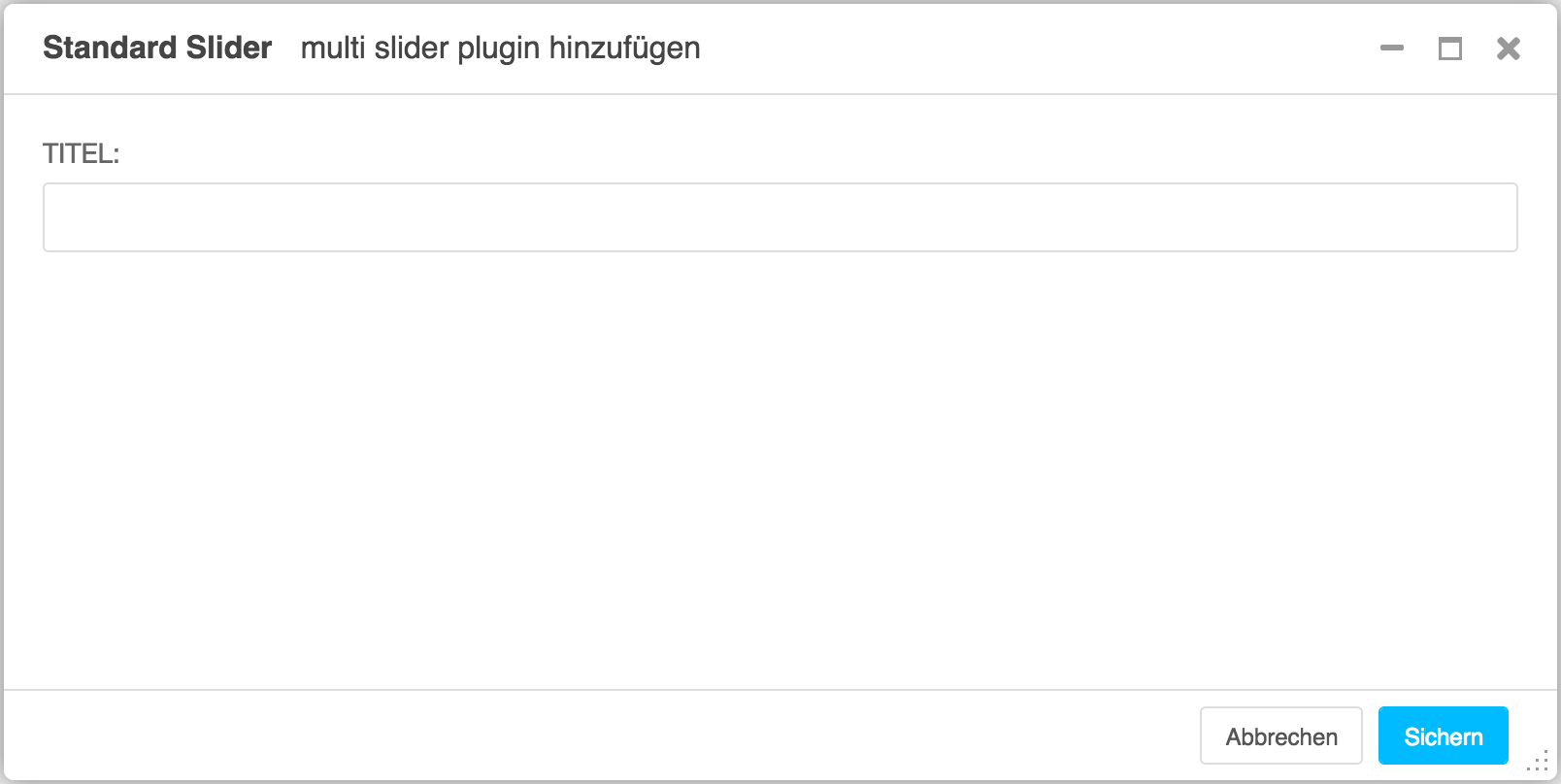Expand dialog to full screen via square icon
Screen dimensions: 1561x784
pyautogui.click(x=1450, y=49)
